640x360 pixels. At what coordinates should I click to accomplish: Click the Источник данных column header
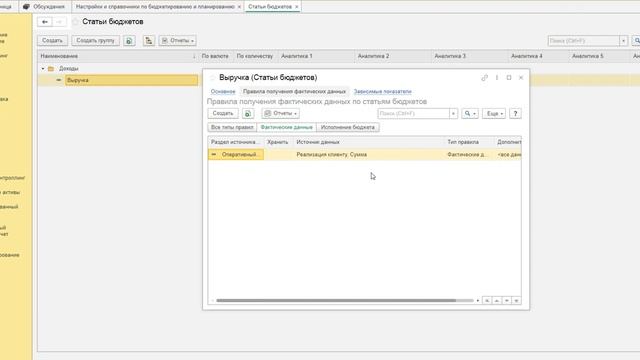369,142
